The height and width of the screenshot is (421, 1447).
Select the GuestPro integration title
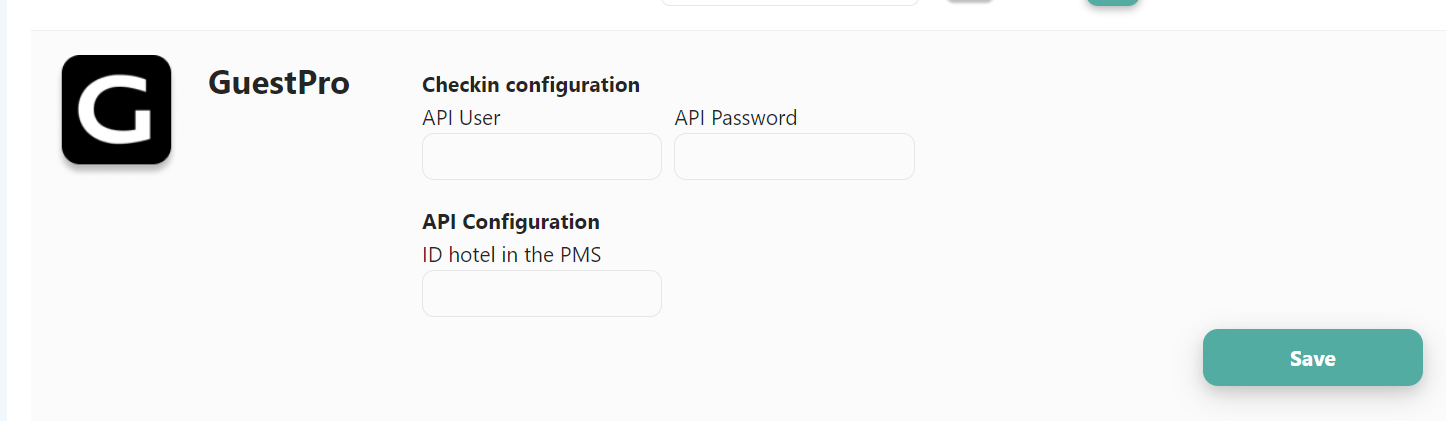click(x=279, y=83)
